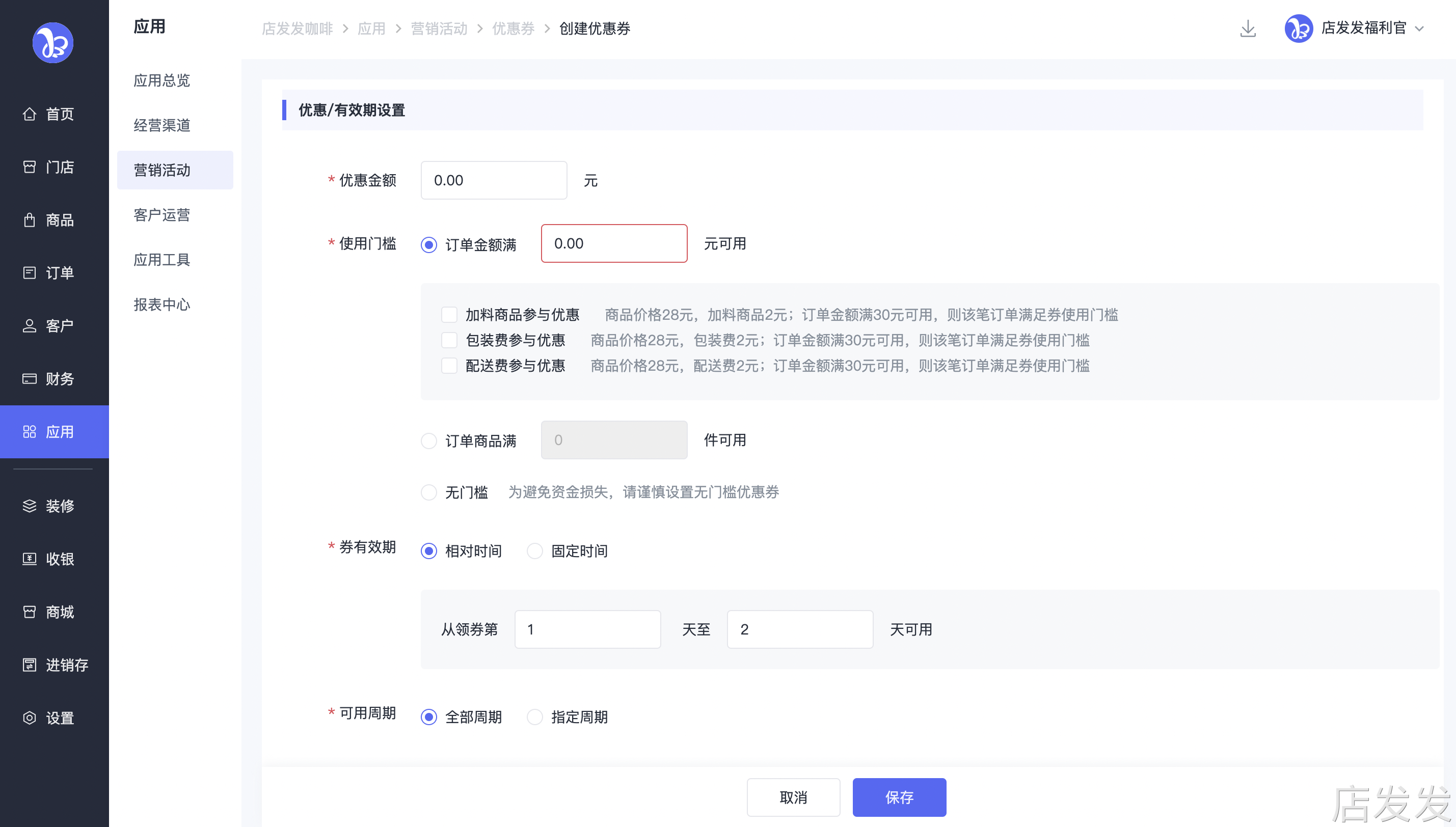Viewport: 1456px width, 827px height.
Task: Go to 报表中心 menu item
Action: (162, 305)
